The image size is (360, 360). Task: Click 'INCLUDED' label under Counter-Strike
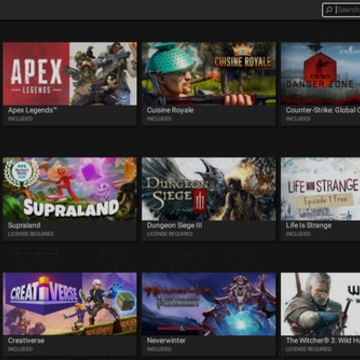[298, 119]
